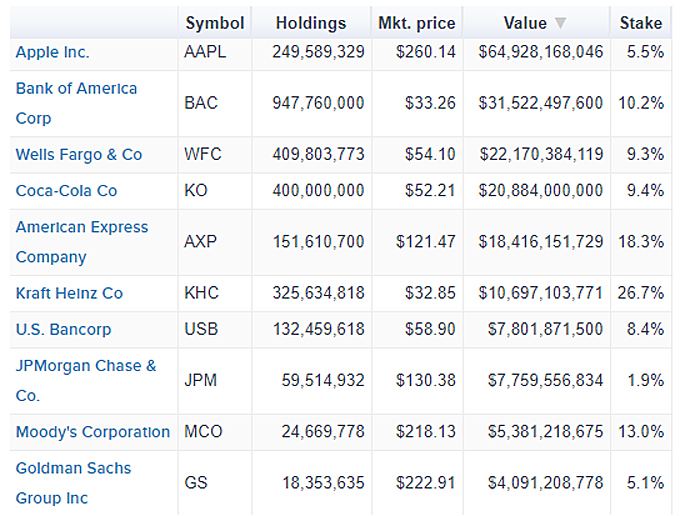
Task: Click Kraft Heinz price $32.85
Action: 430,293
